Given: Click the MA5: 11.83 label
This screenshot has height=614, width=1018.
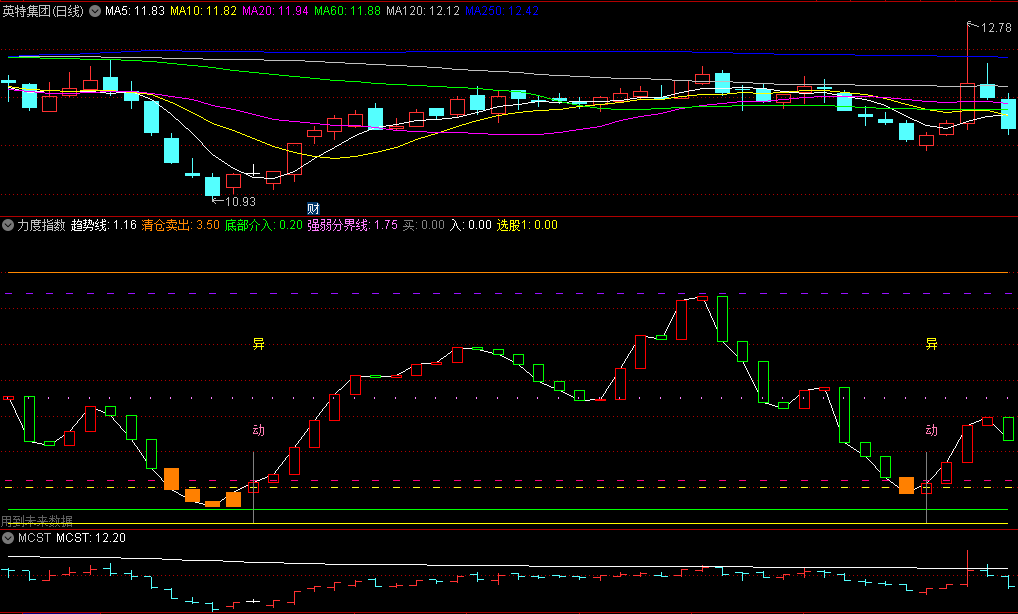Looking at the screenshot, I should click(135, 11).
